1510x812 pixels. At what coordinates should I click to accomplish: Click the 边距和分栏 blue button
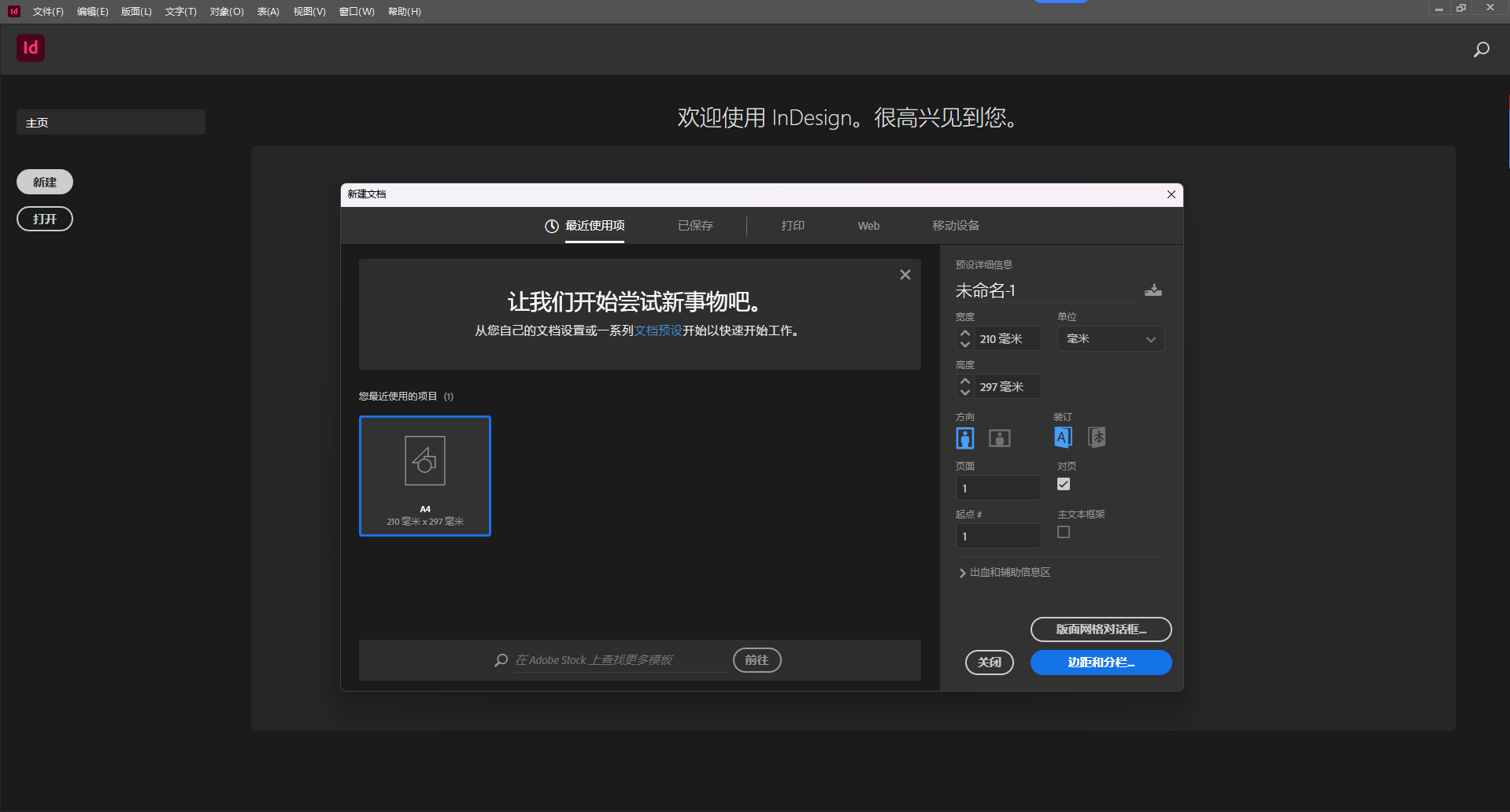pos(1101,663)
